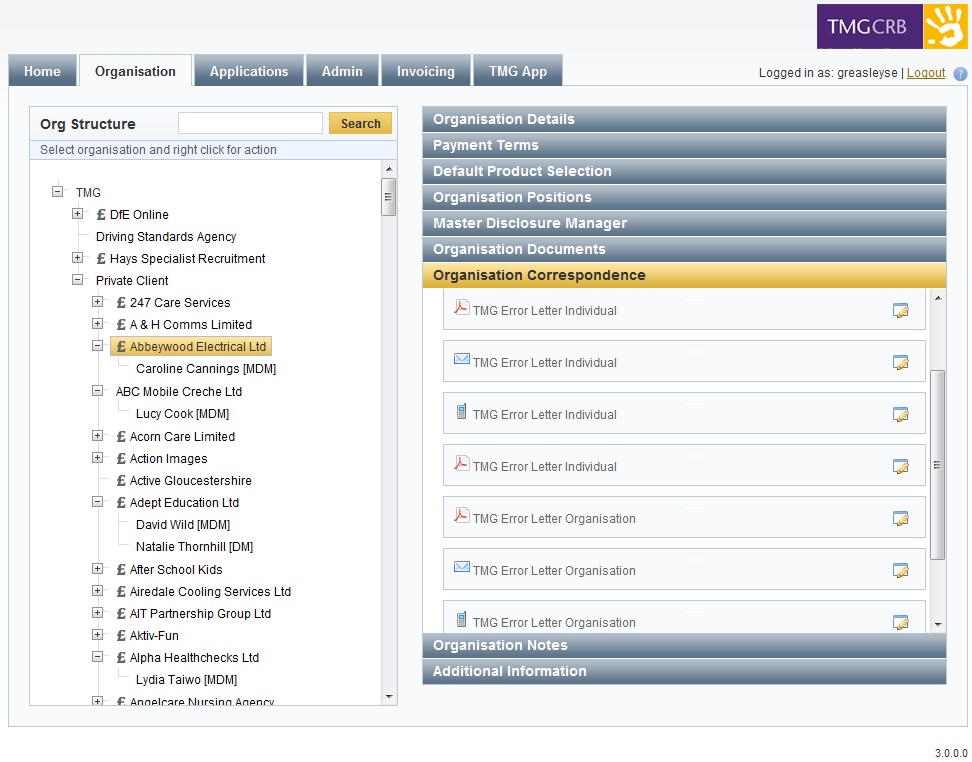Focus the Org Structure search field
Image resolution: width=972 pixels, height=762 pixels.
(250, 123)
